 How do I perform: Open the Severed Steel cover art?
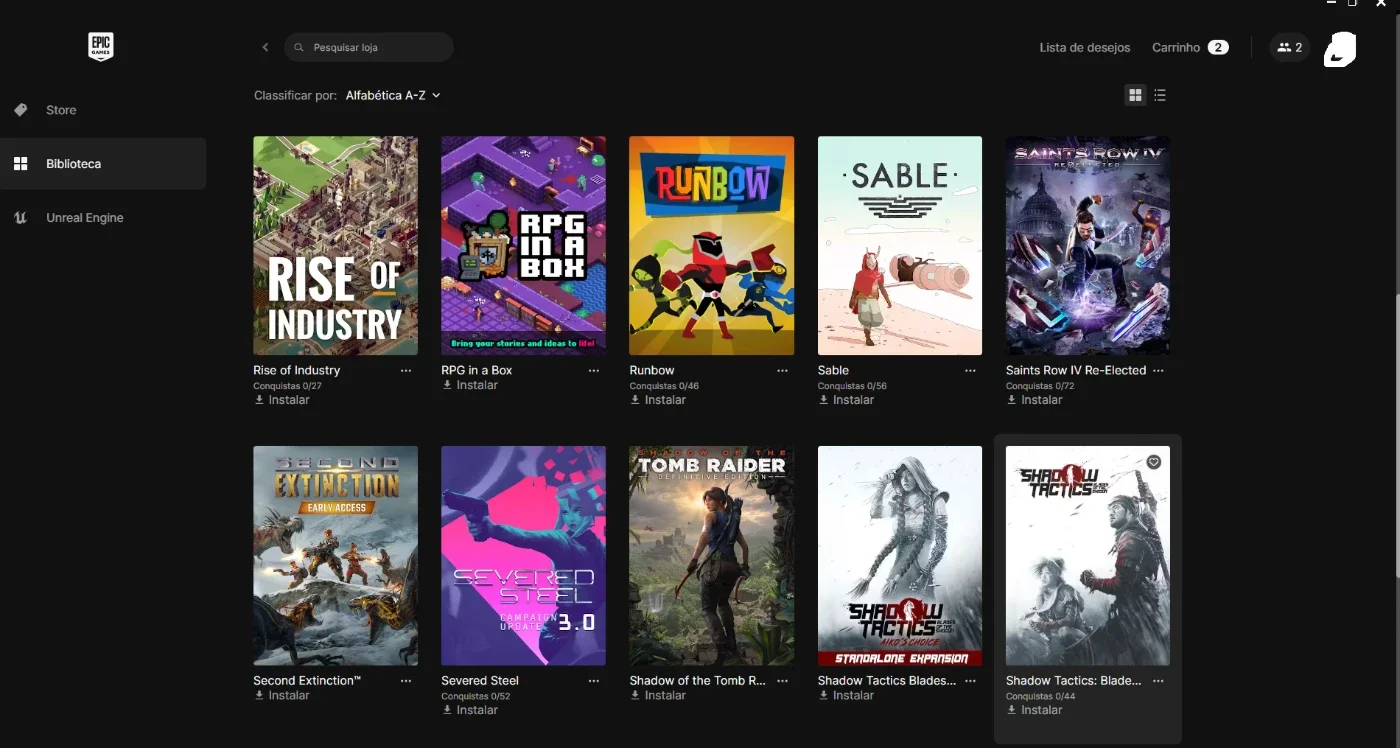click(x=524, y=556)
